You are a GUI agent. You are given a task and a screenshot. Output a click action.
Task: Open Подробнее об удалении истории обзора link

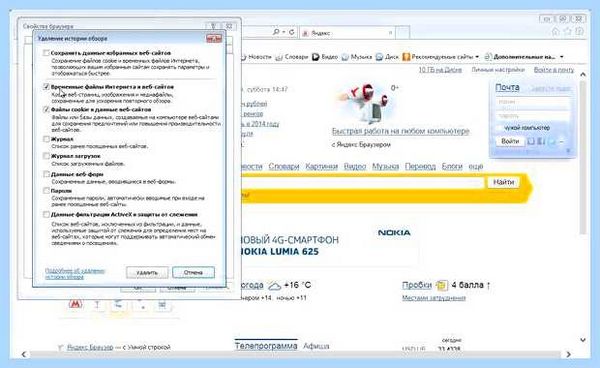coord(75,274)
